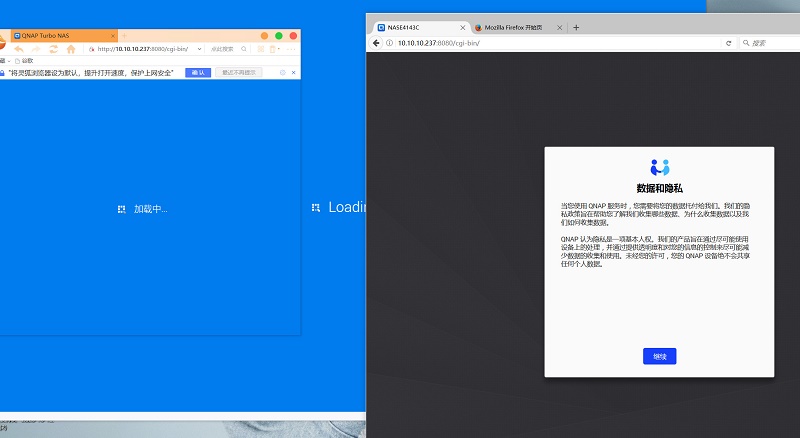Image resolution: width=800 pixels, height=438 pixels.
Task: Reload the page in Firefox
Action: pyautogui.click(x=729, y=43)
